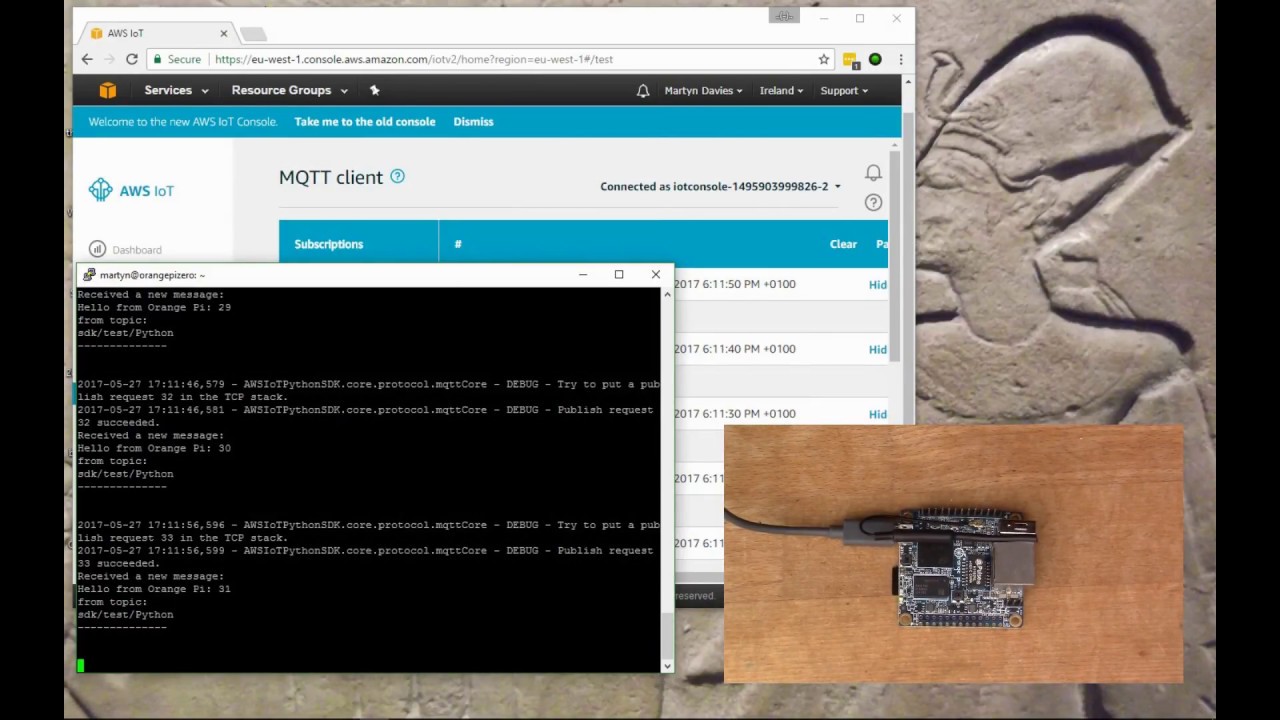This screenshot has width=1280, height=720.
Task: Click the AWS IoT logo in sidebar
Action: (x=131, y=190)
